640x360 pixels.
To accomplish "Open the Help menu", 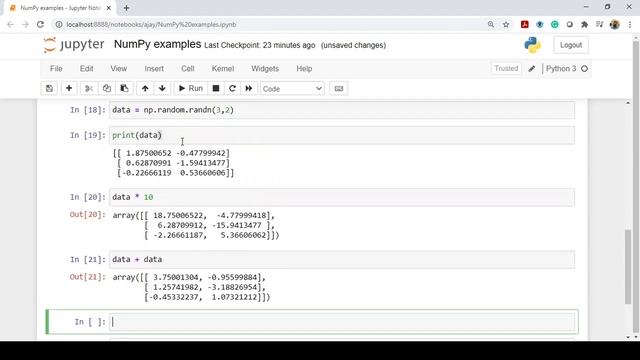I will click(304, 69).
